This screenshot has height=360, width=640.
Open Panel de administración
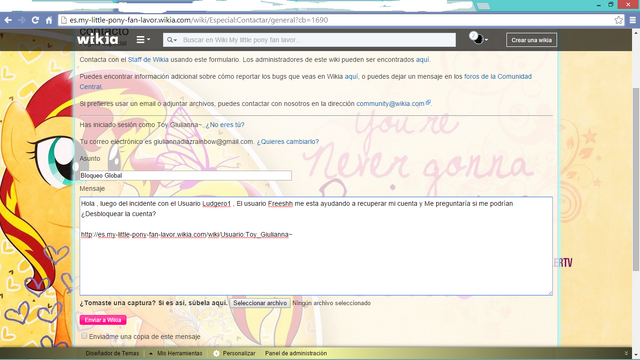(296, 353)
